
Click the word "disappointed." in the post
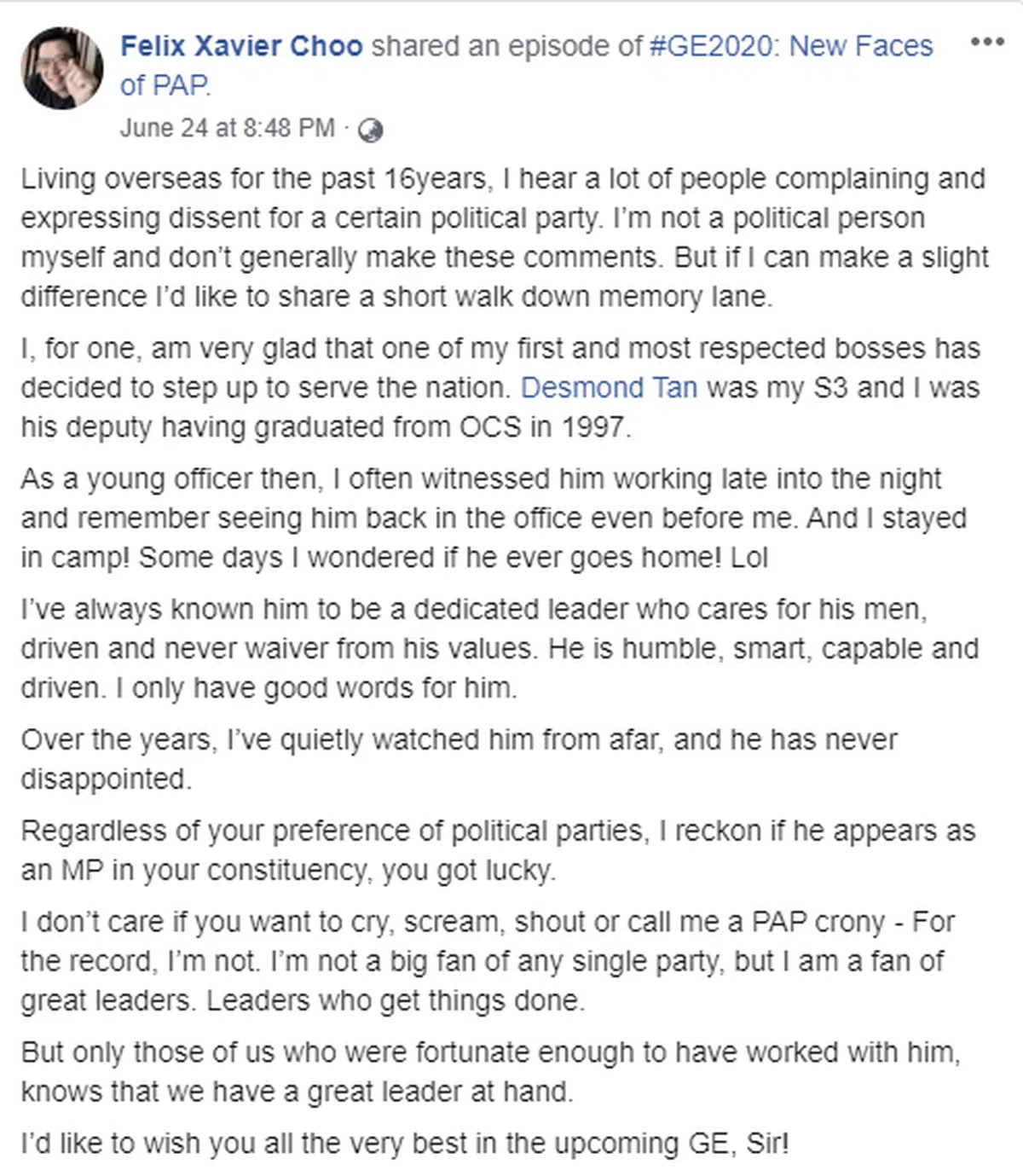[106, 779]
